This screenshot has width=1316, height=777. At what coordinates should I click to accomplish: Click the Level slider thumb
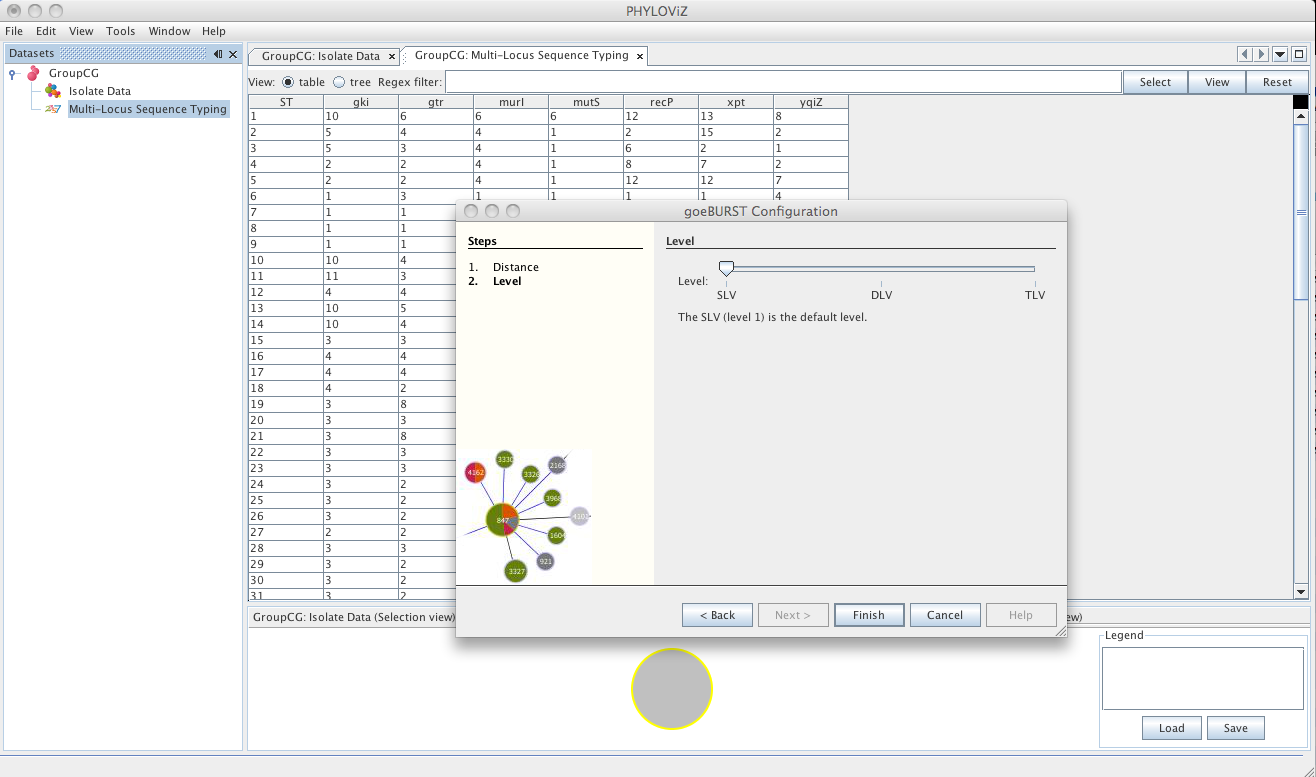(727, 268)
